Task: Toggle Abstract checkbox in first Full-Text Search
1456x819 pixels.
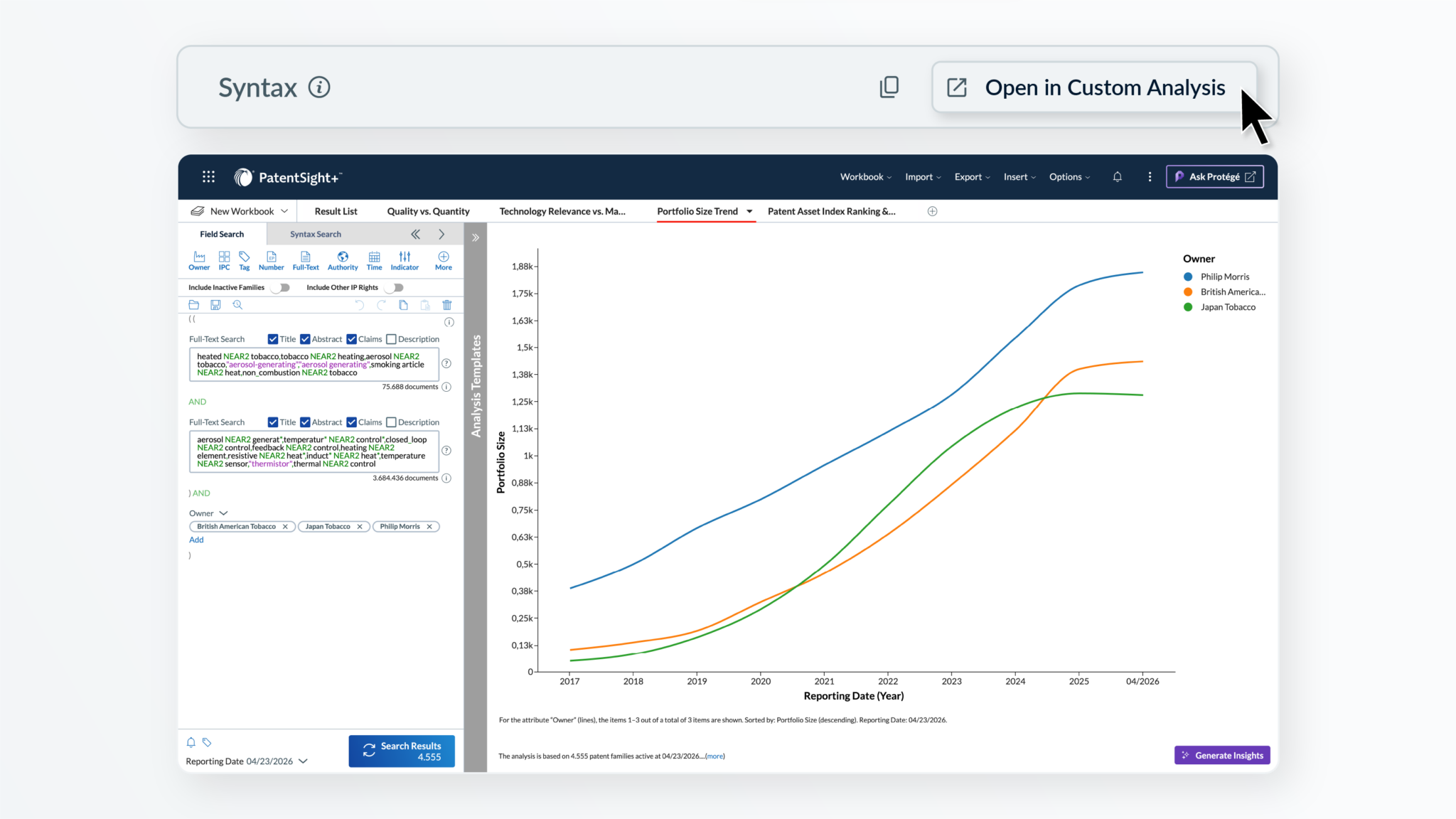Action: [305, 339]
